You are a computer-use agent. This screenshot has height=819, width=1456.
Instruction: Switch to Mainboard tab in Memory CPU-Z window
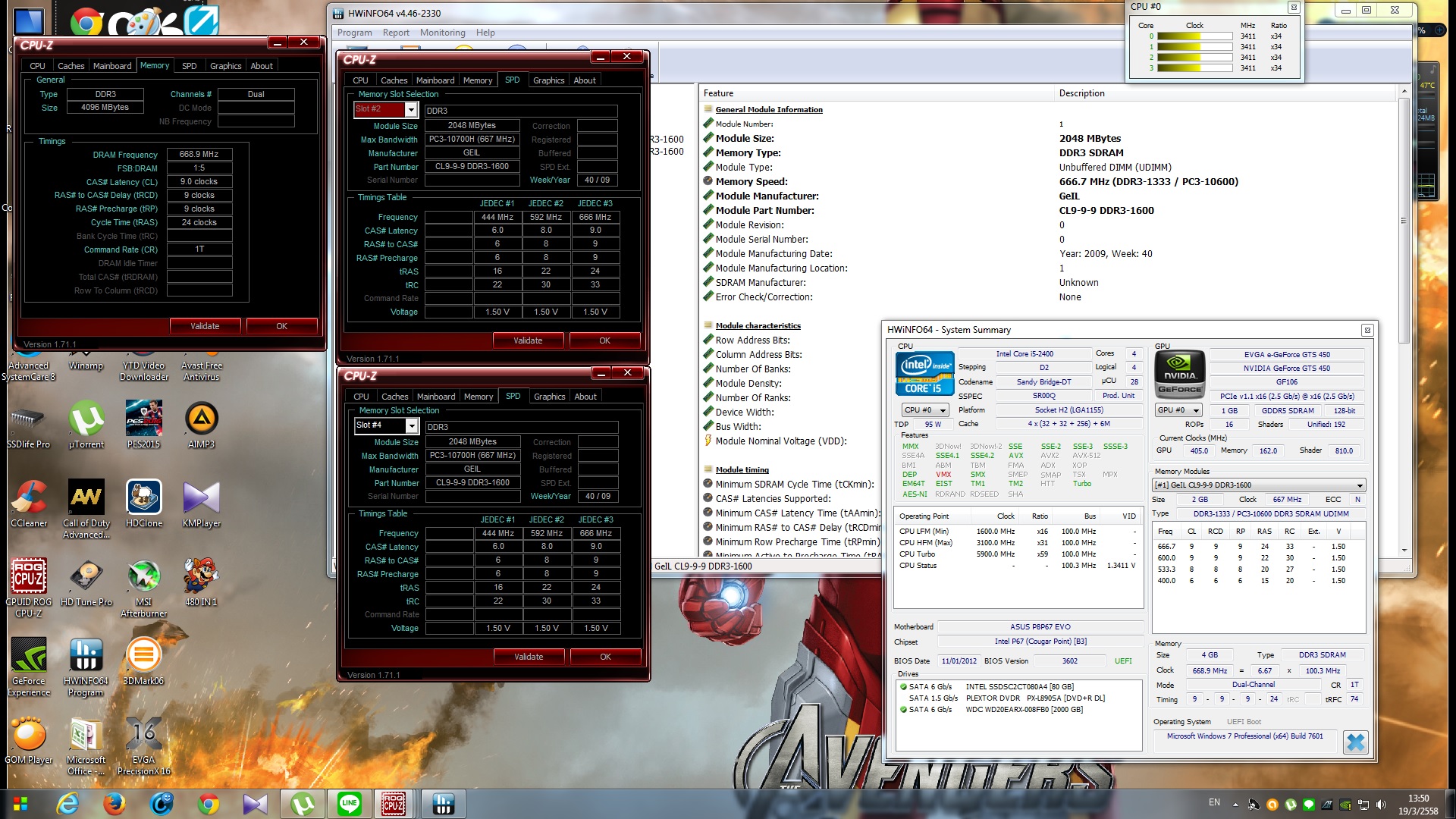click(112, 66)
